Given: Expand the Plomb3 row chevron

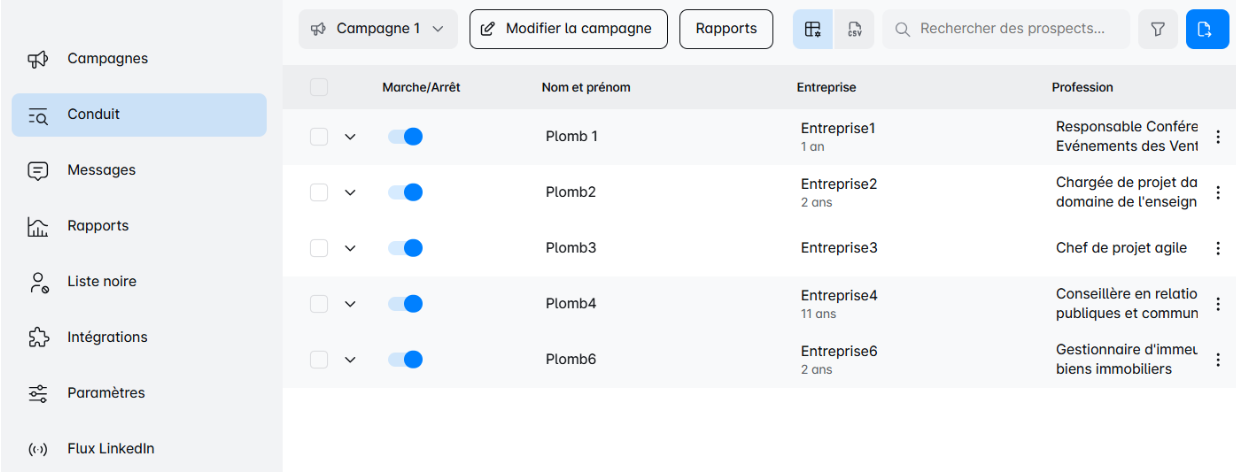Looking at the screenshot, I should pyautogui.click(x=350, y=248).
